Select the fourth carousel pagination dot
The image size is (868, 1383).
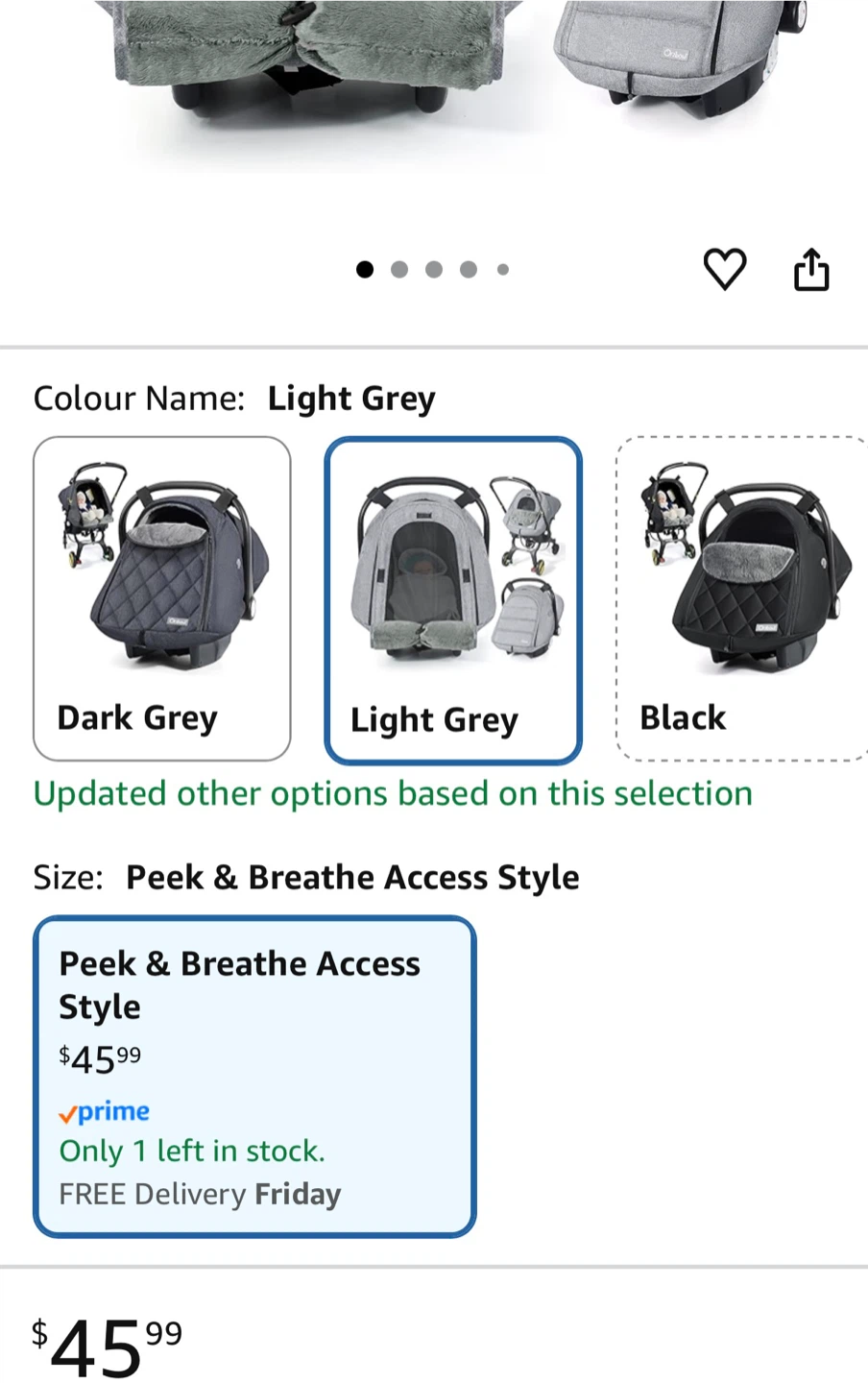click(x=469, y=270)
